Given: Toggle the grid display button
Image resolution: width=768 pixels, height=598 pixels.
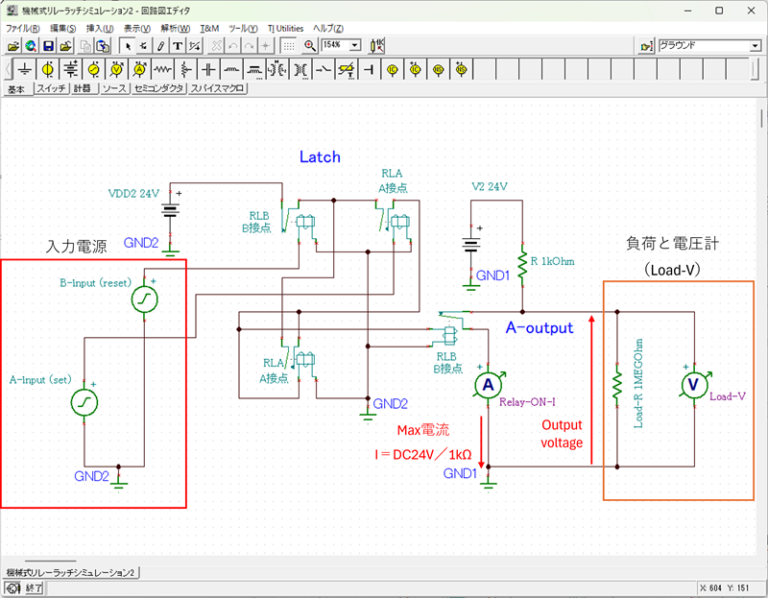Looking at the screenshot, I should 287,46.
